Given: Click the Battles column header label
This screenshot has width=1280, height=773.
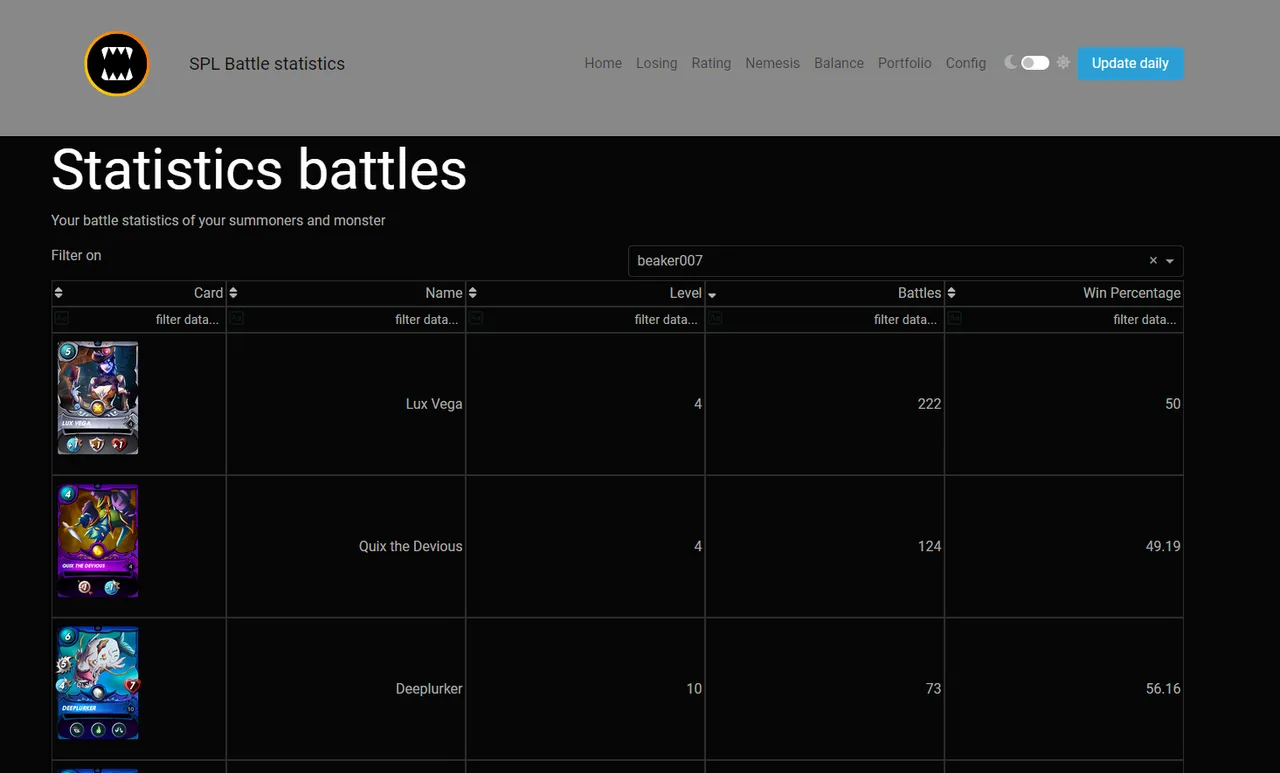Looking at the screenshot, I should pos(920,293).
